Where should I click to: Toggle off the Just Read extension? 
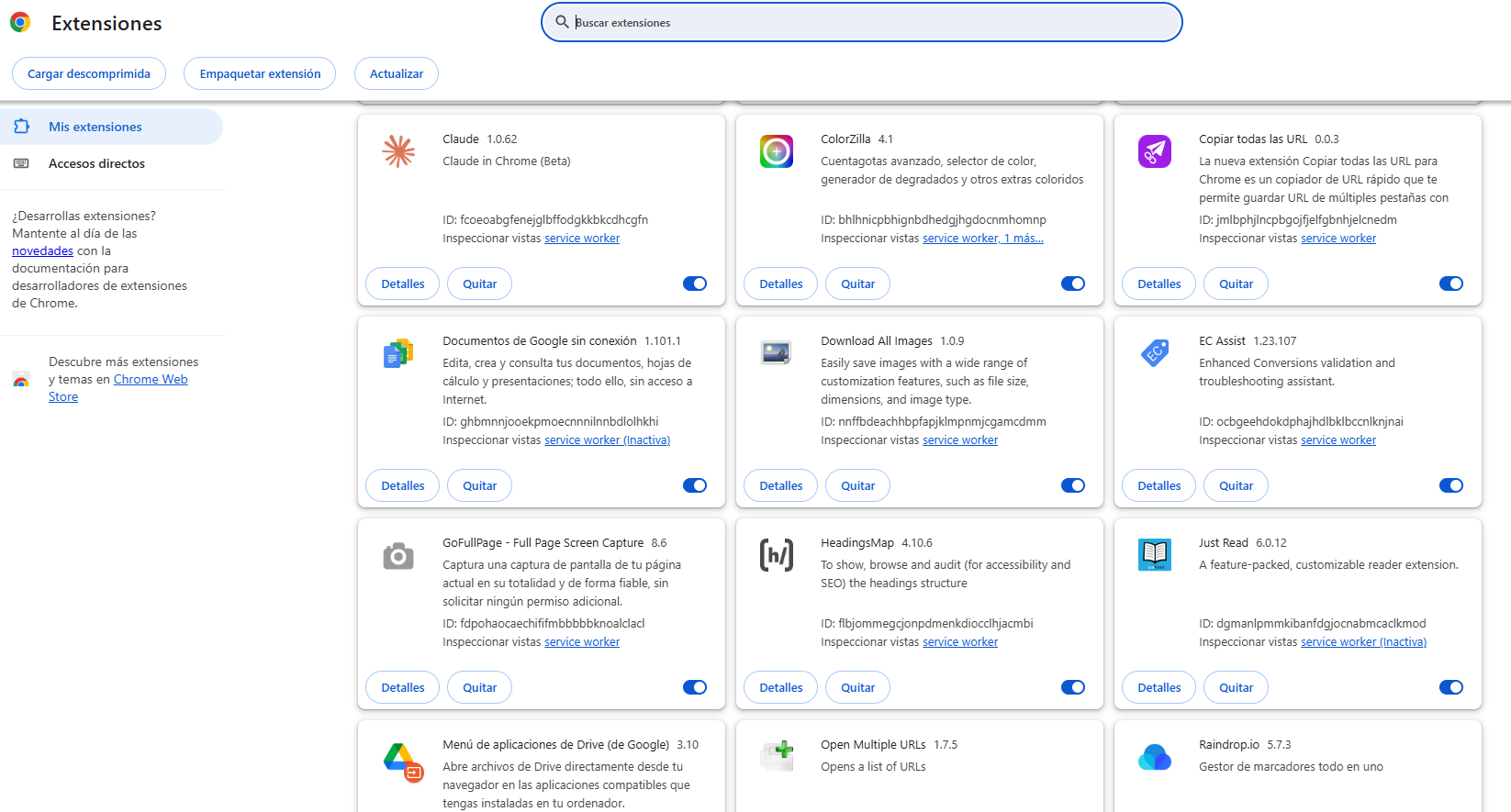pyautogui.click(x=1451, y=687)
